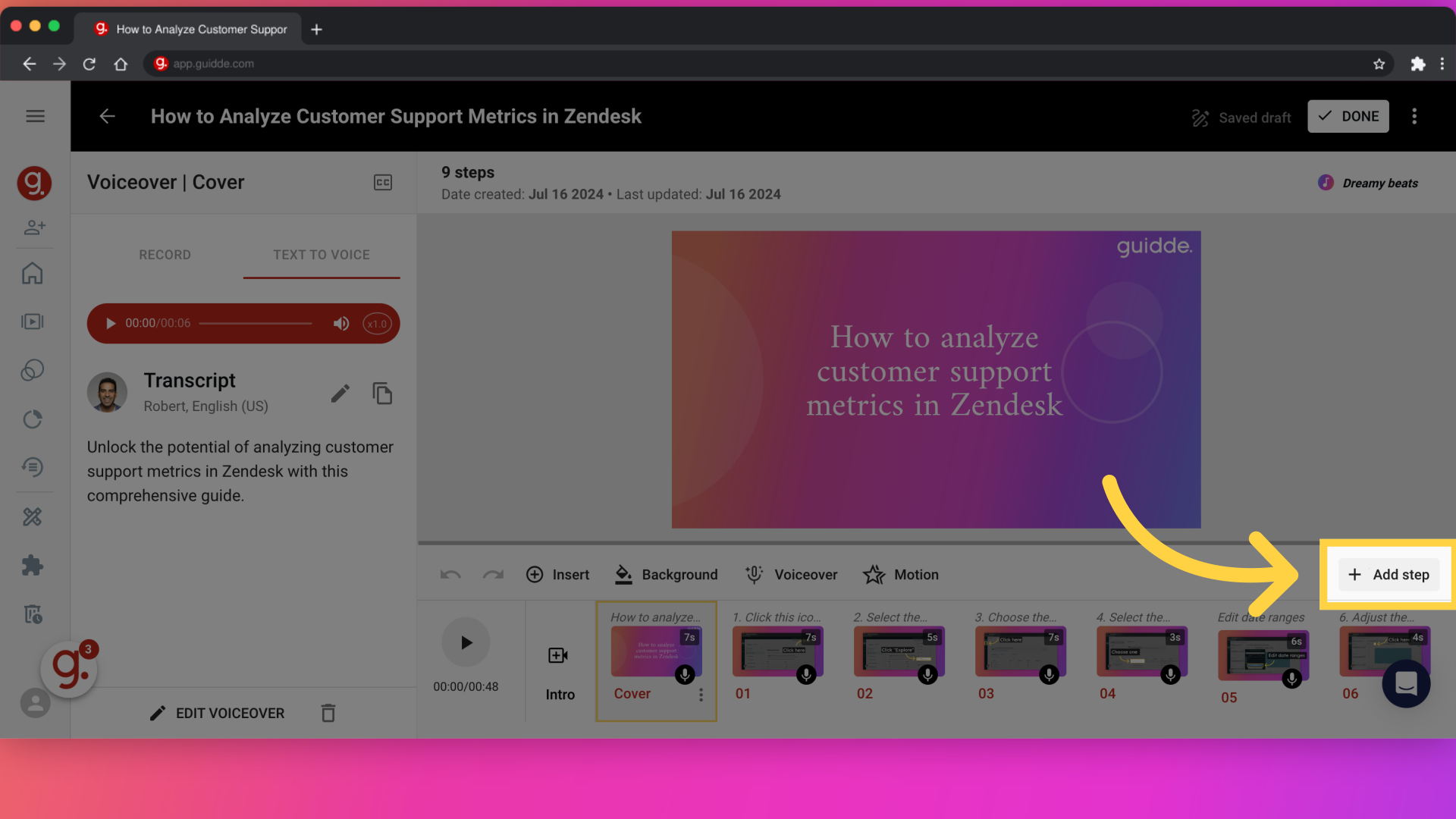The height and width of the screenshot is (819, 1456).
Task: Click the edit voiceover transcript pencil
Action: [340, 393]
